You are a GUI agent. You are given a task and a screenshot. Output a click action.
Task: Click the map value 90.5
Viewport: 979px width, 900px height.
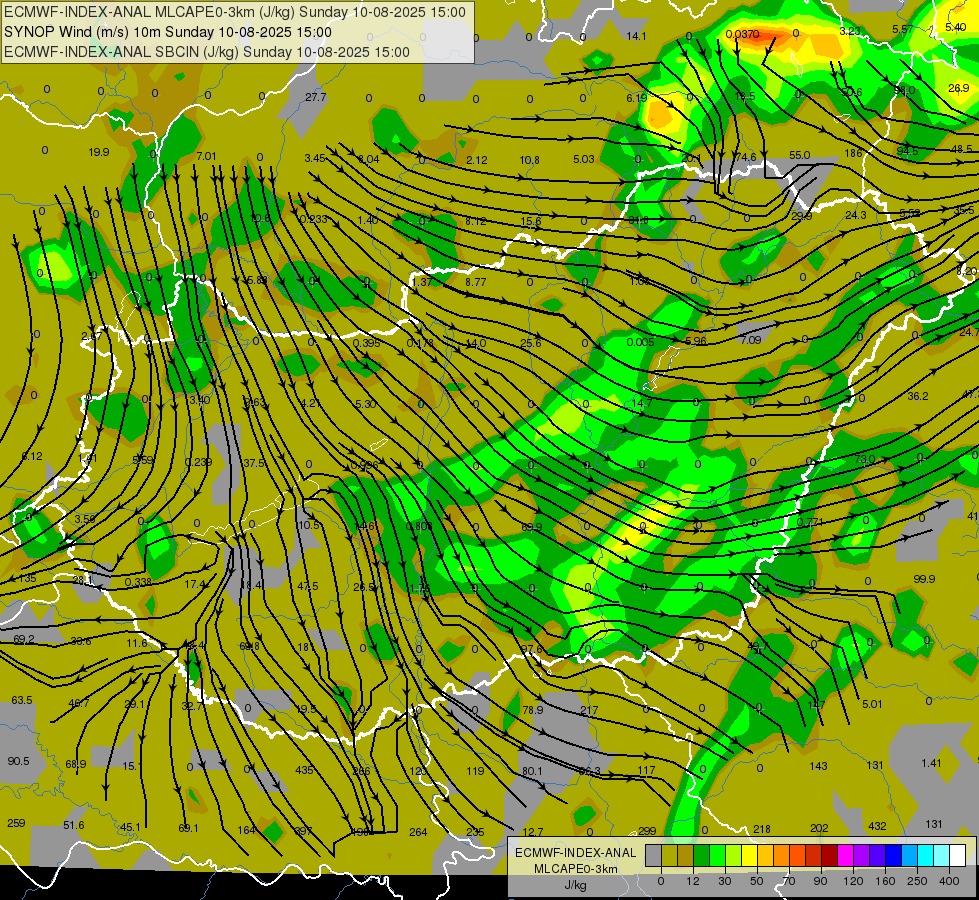18,761
